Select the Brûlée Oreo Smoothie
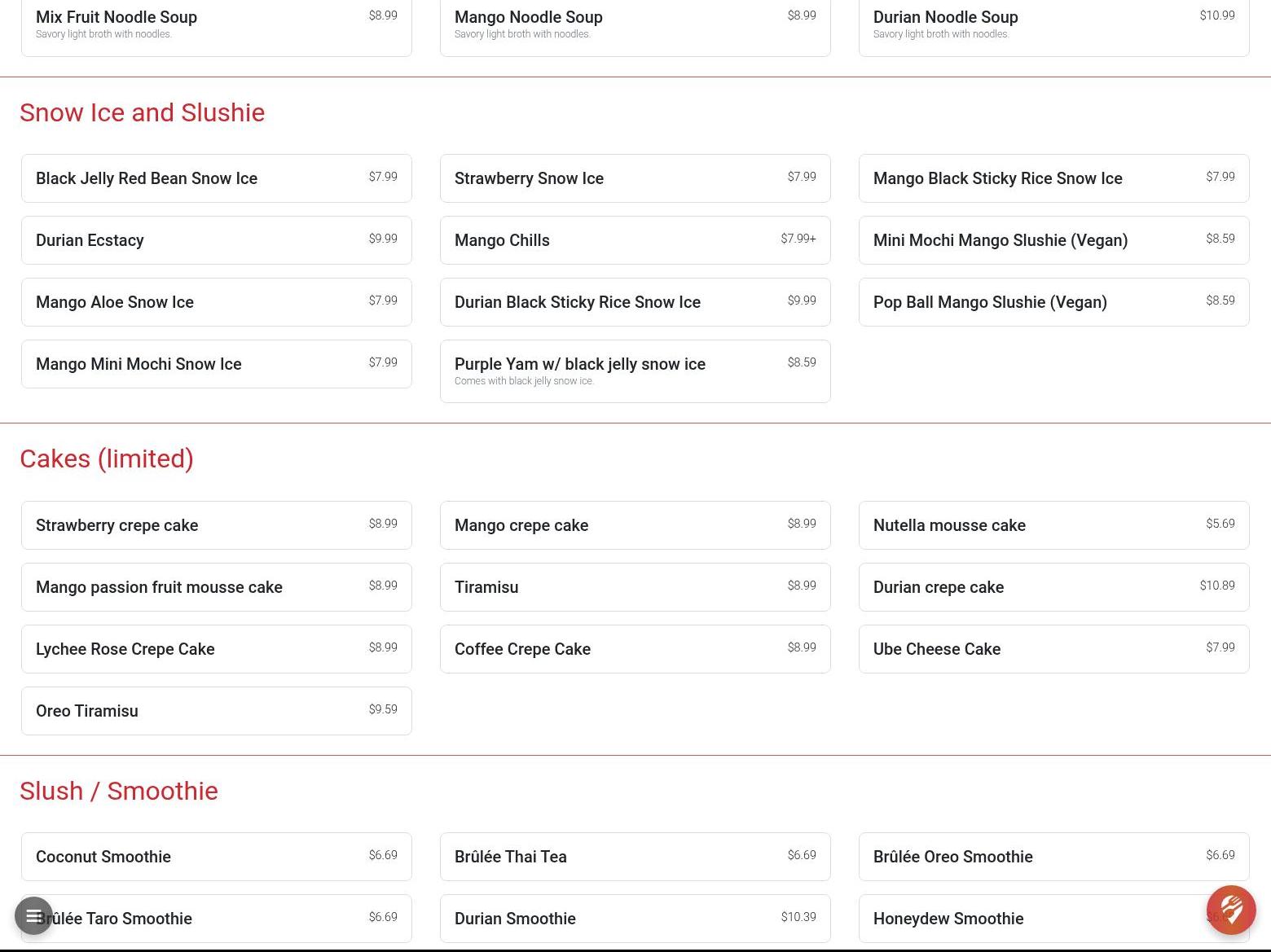The image size is (1271, 952). coord(1054,857)
